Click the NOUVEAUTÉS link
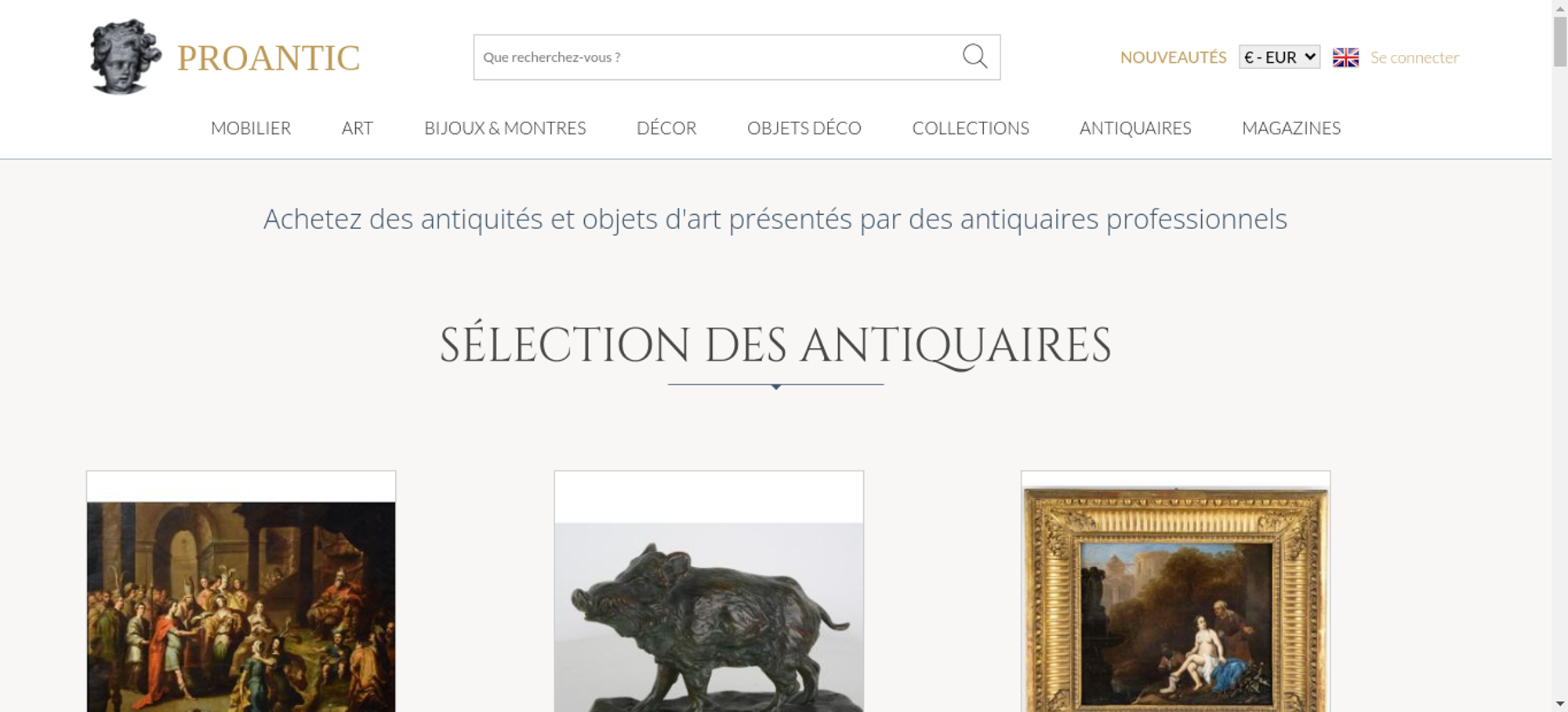Viewport: 1568px width, 712px height. click(x=1173, y=57)
